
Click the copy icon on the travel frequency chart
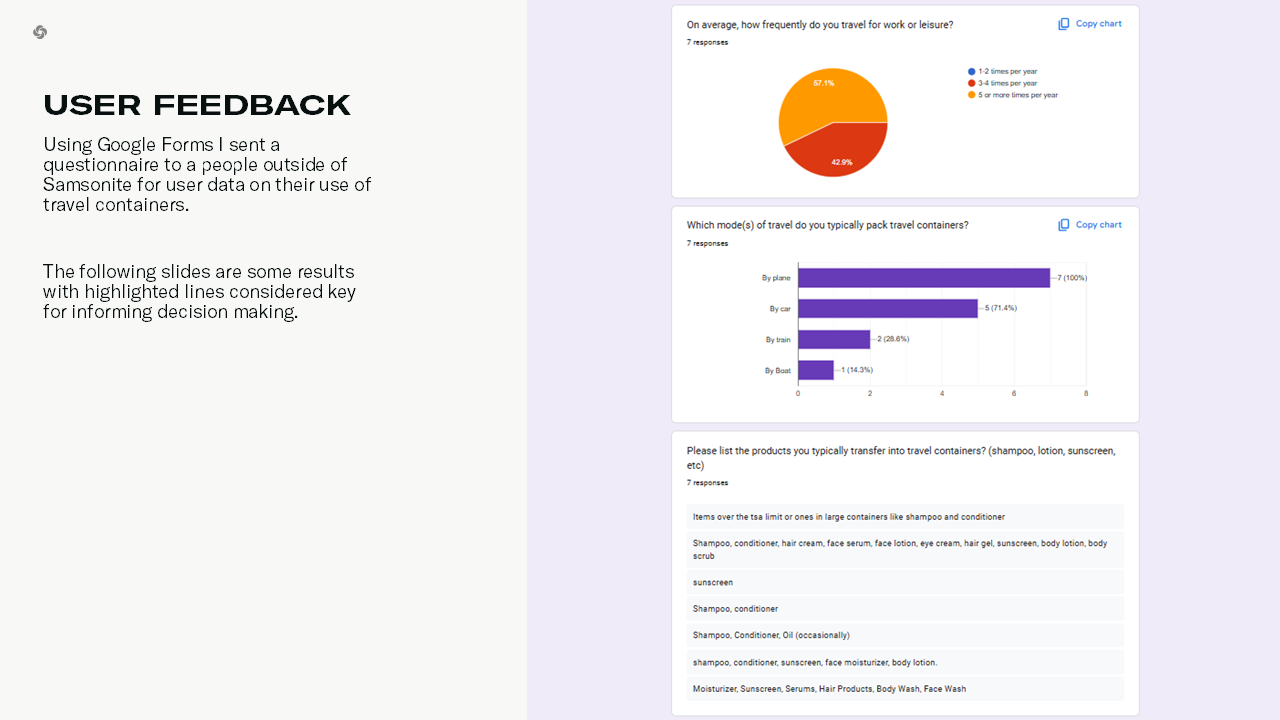[x=1064, y=24]
